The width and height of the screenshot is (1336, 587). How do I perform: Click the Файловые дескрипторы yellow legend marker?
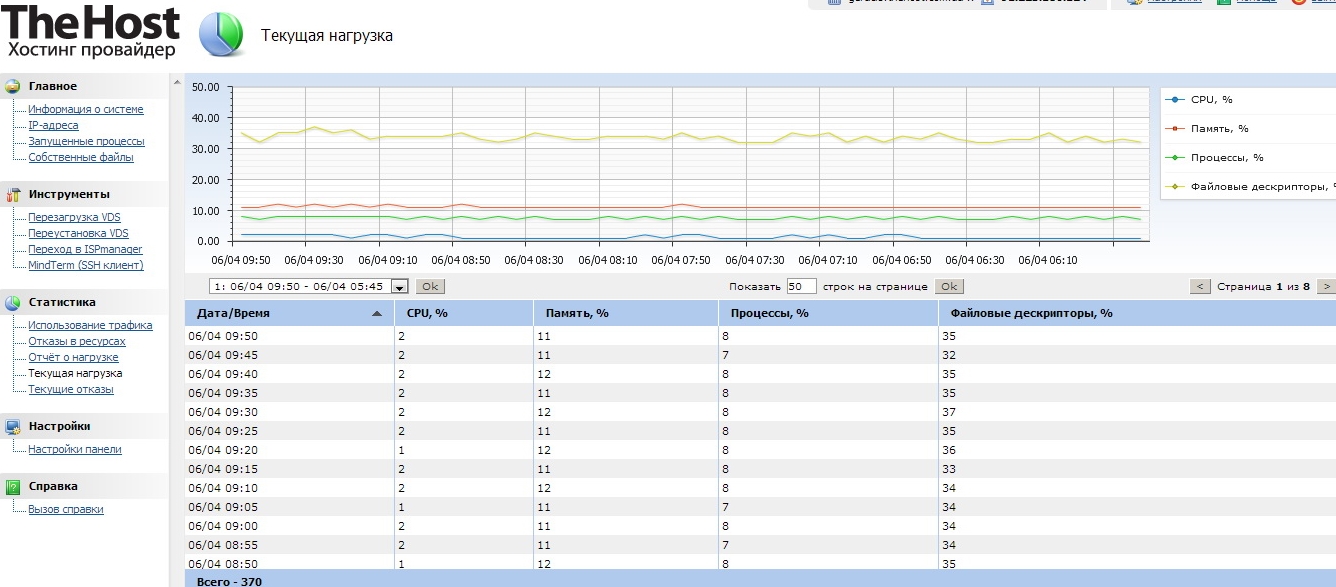pos(1177,187)
